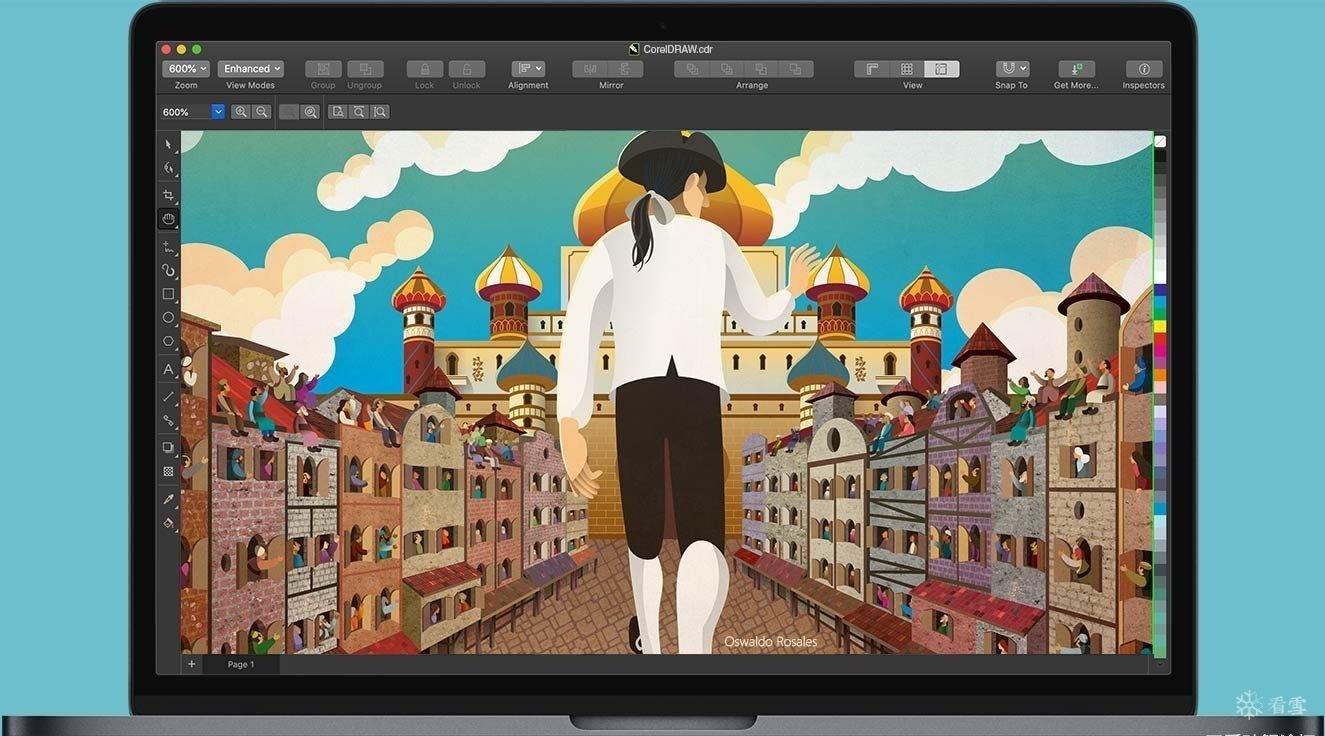The image size is (1325, 736).
Task: Switch to the Page 1 tab
Action: tap(241, 664)
